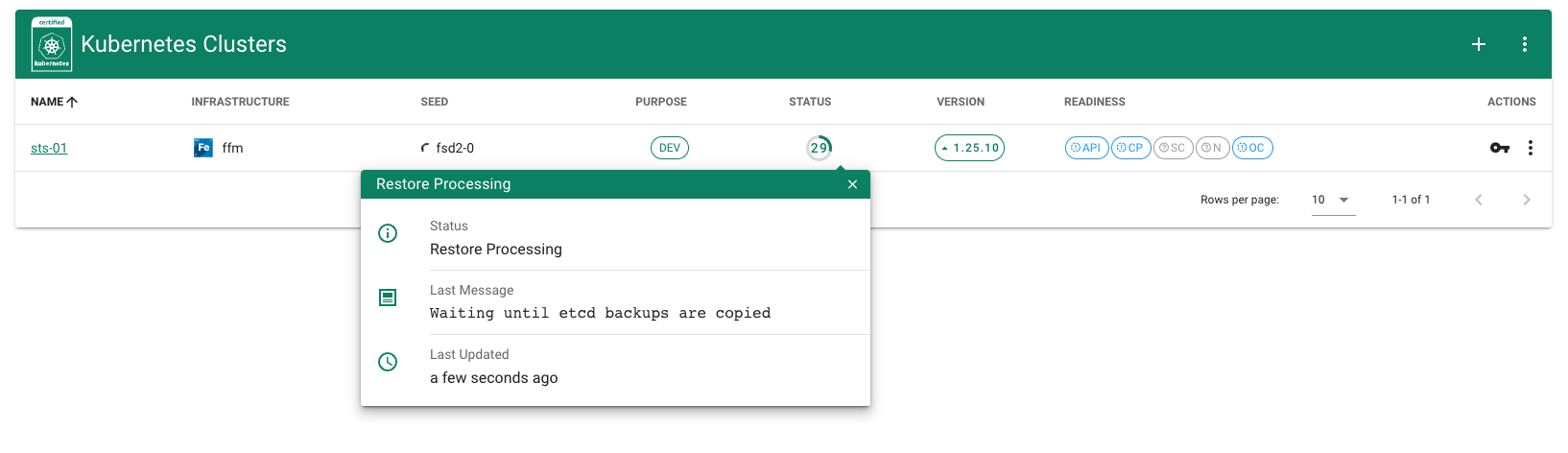This screenshot has height=453, width=1568.
Task: Click the Kubernetes certified logo
Action: (x=52, y=44)
